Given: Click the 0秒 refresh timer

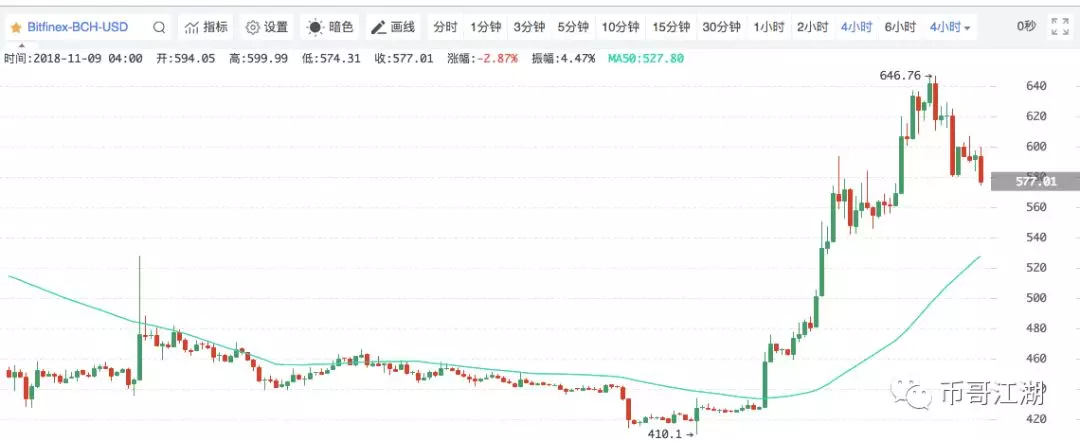Looking at the screenshot, I should 1026,28.
